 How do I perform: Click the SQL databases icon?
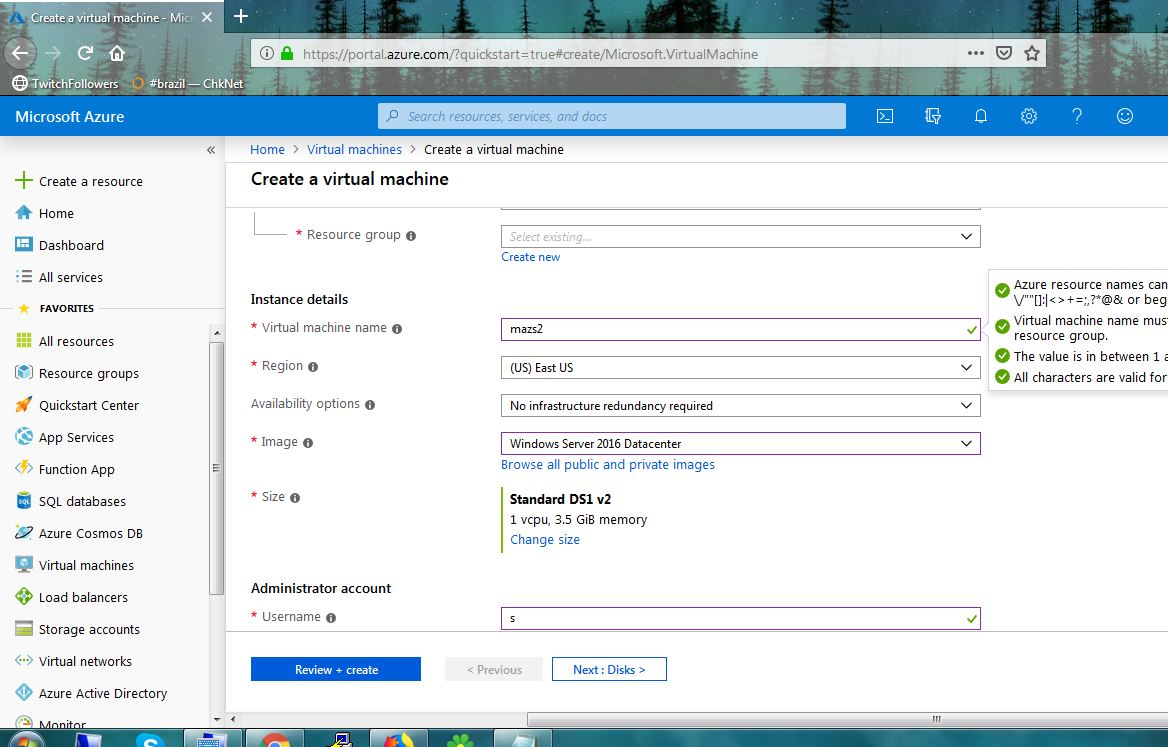pyautogui.click(x=24, y=500)
